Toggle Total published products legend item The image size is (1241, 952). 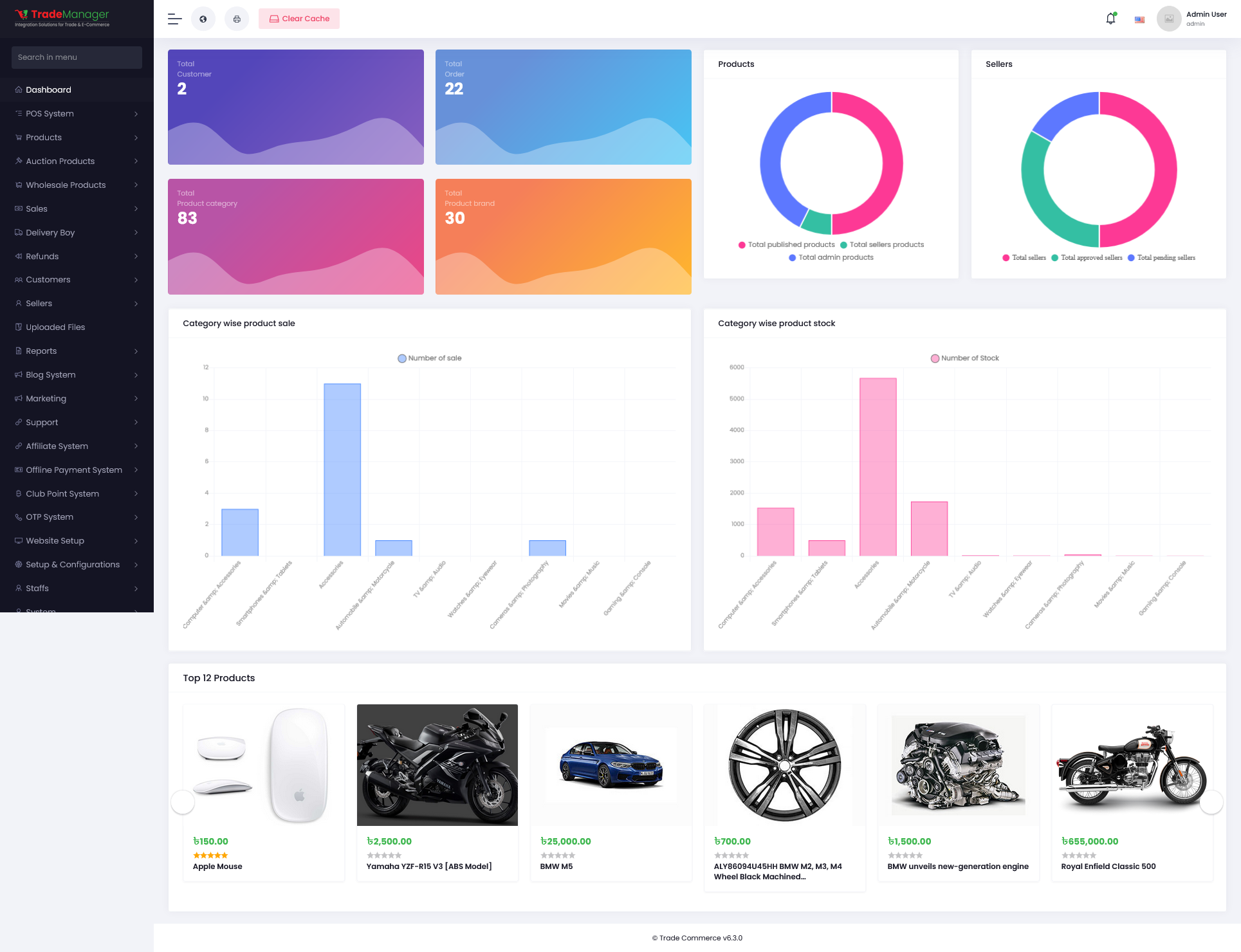pyautogui.click(x=786, y=244)
